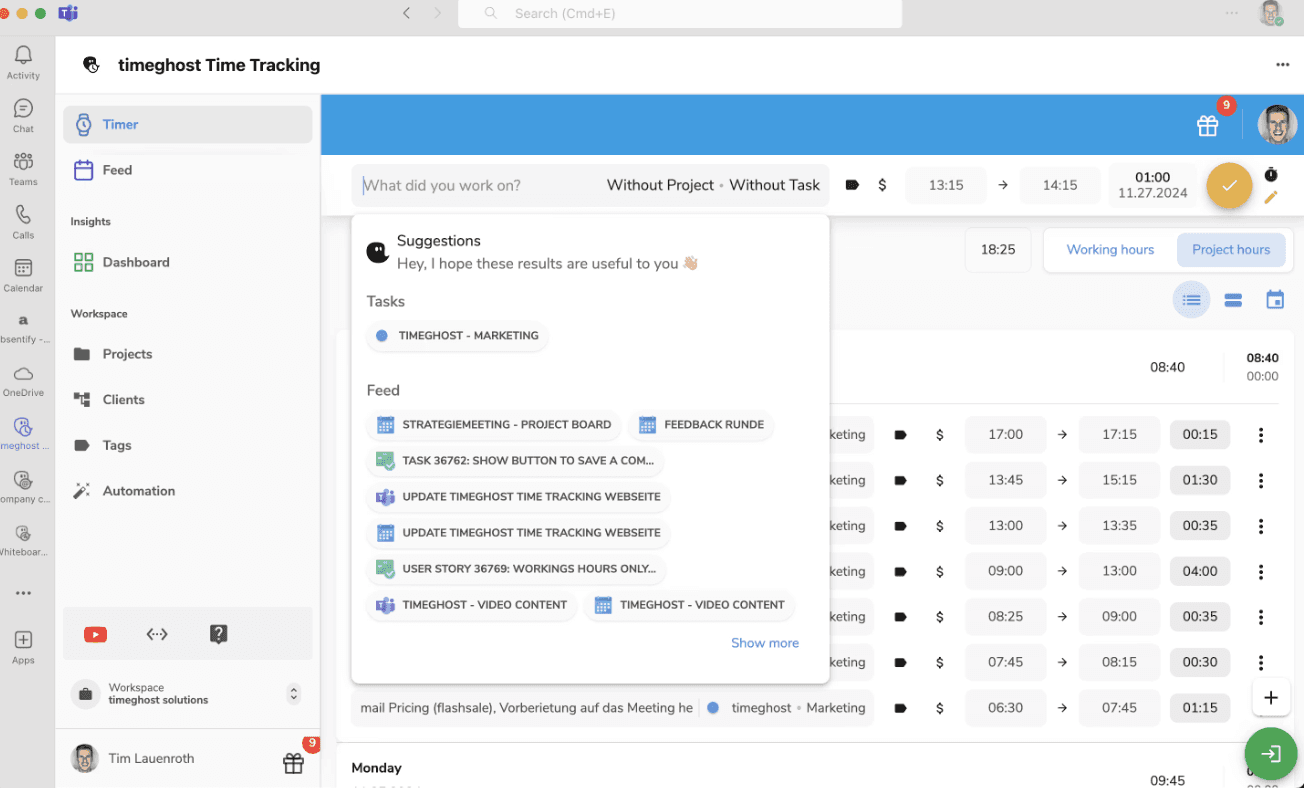Click the timeghost ghost logo in the app header
This screenshot has height=788, width=1304.
coord(91,65)
